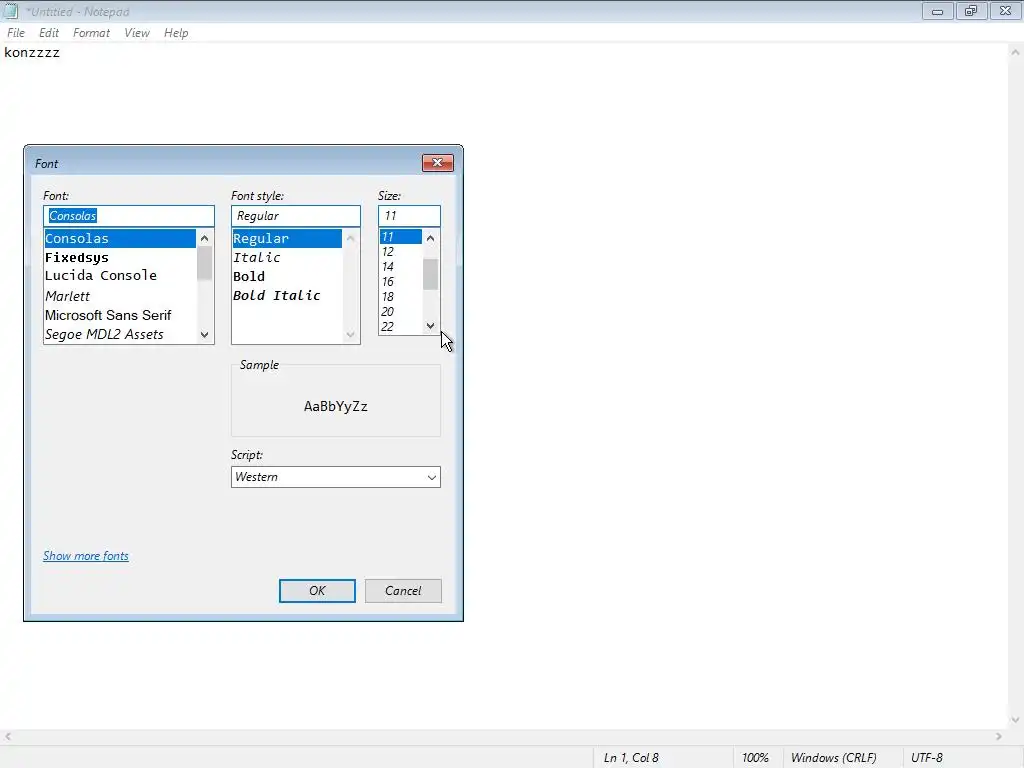This screenshot has width=1024, height=768.
Task: Confirm font selection with OK
Action: (x=317, y=590)
